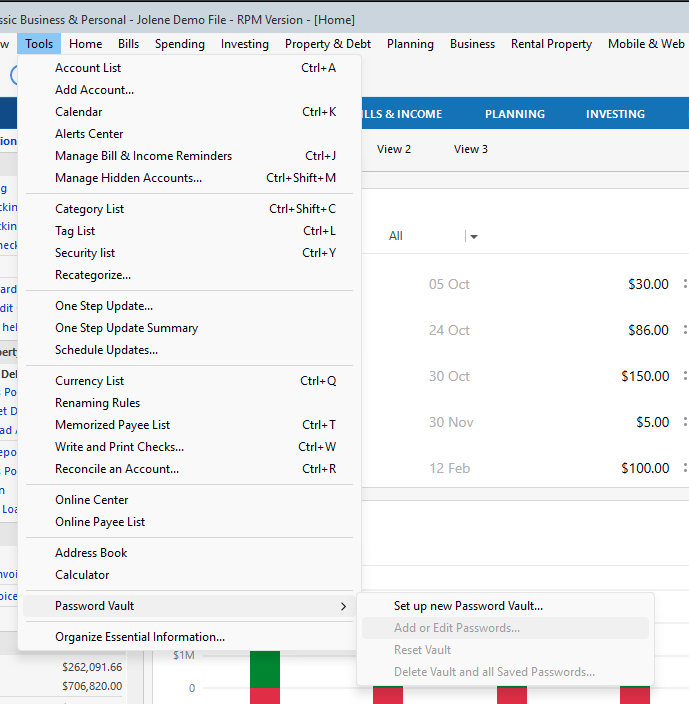The image size is (689, 704).
Task: Open Tag List
Action: (189, 231)
